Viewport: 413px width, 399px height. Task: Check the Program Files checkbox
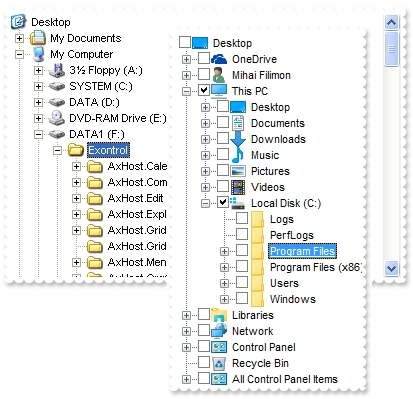click(x=242, y=250)
